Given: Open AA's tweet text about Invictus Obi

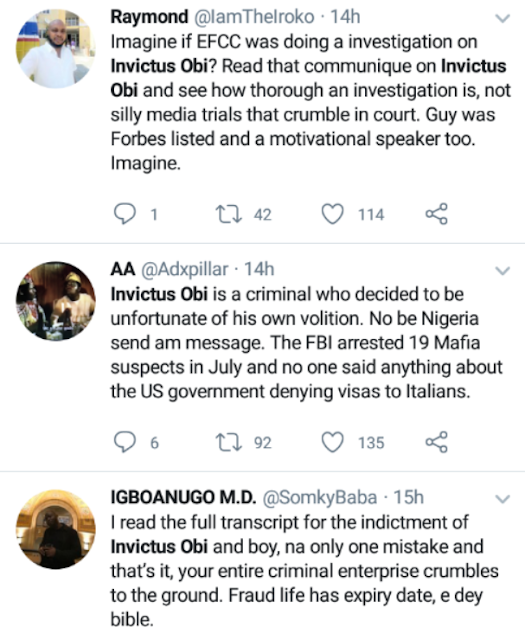Looking at the screenshot, I should 306,343.
